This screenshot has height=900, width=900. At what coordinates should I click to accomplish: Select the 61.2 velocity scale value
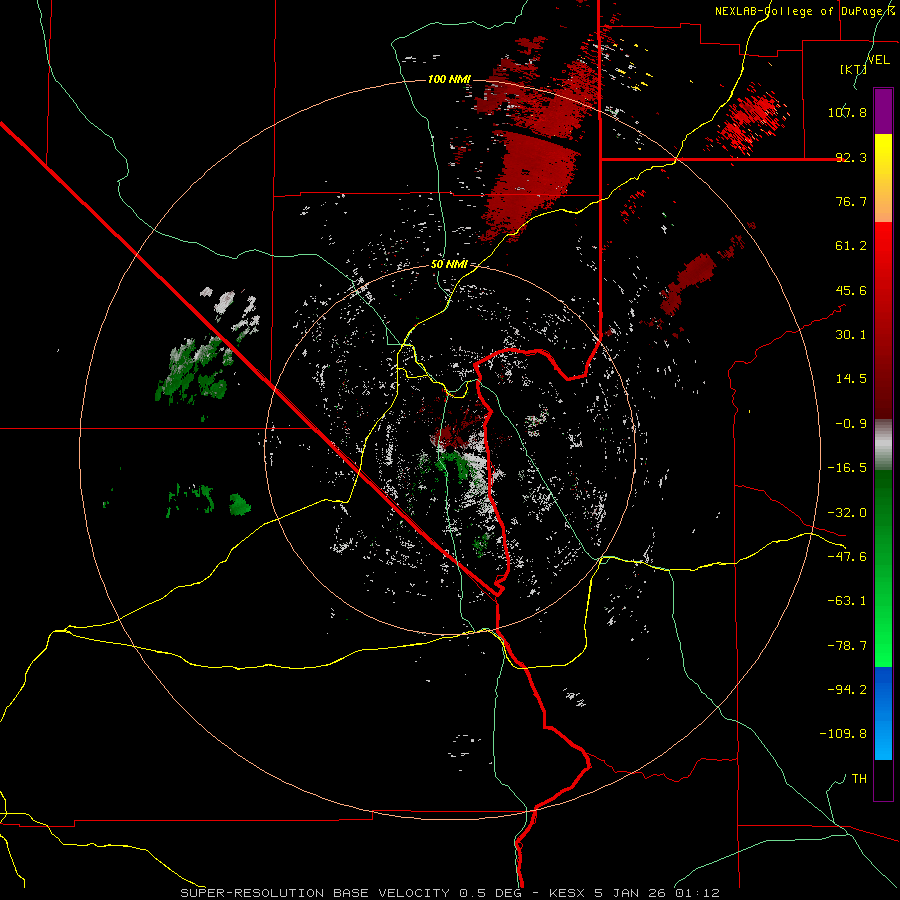(851, 246)
